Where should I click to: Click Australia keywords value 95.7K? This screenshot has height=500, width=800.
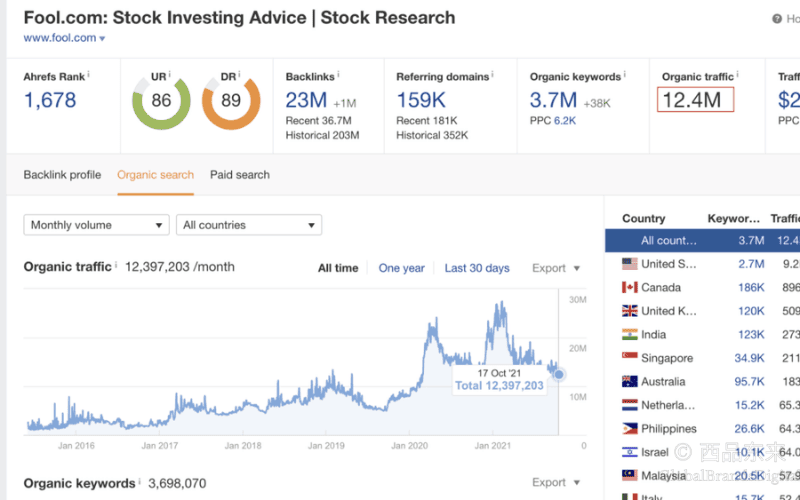pos(749,381)
